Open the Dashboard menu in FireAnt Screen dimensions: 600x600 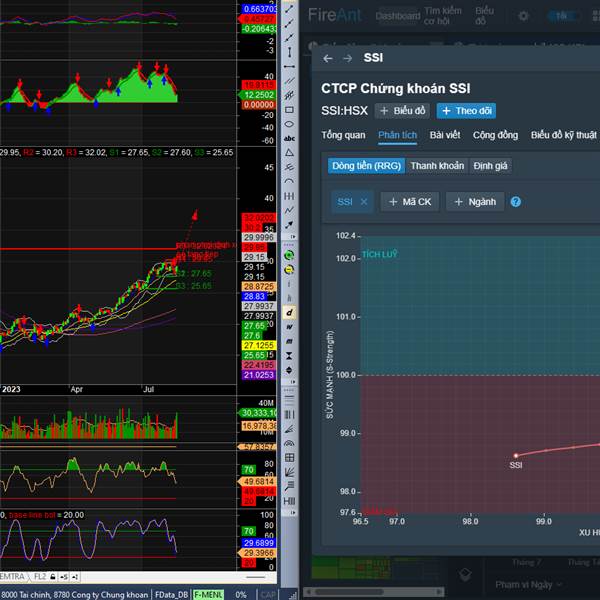(398, 16)
